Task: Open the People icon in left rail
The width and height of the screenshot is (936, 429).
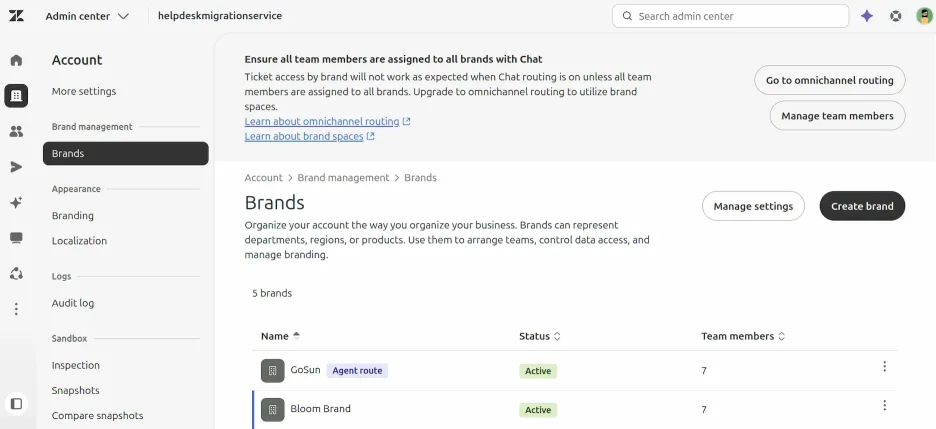Action: click(16, 131)
